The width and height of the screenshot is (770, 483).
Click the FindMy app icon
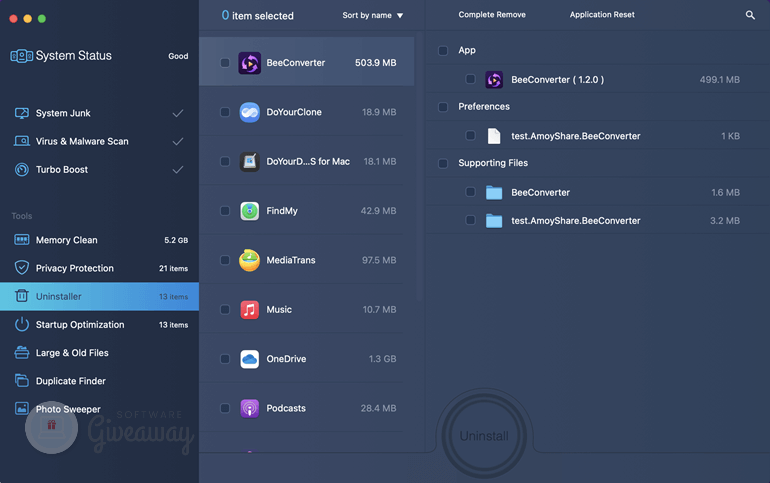(x=249, y=211)
